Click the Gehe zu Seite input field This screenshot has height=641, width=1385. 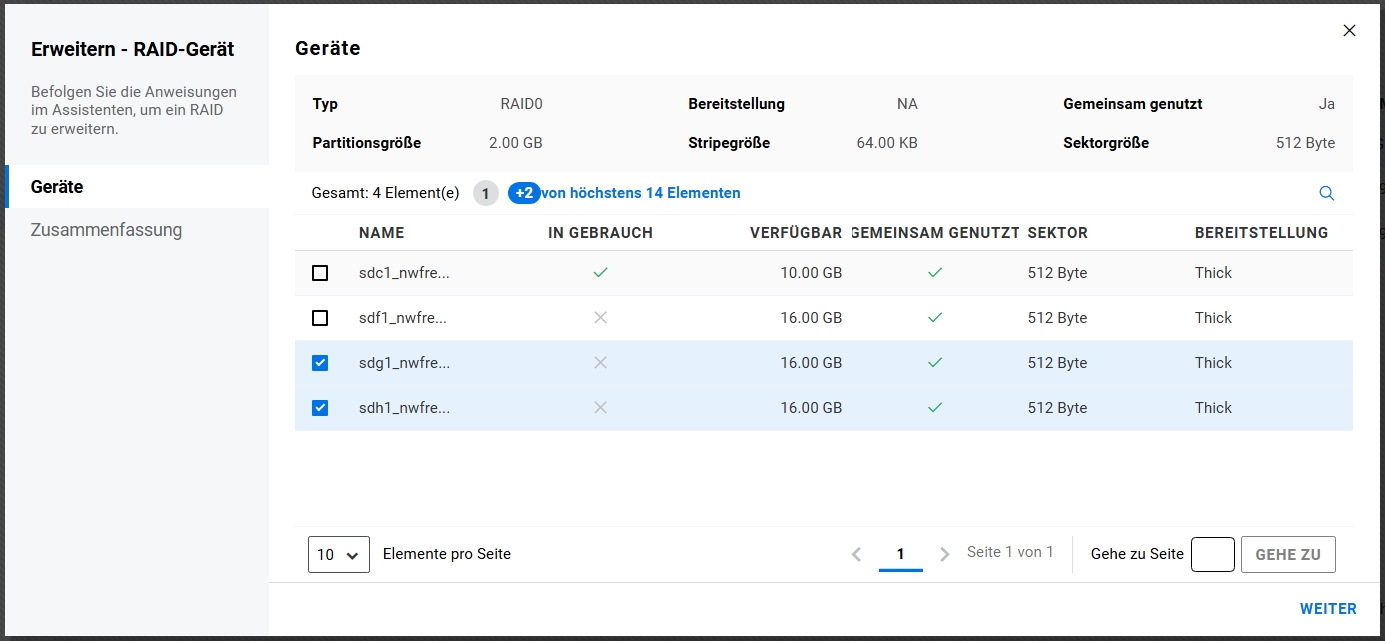click(x=1212, y=554)
